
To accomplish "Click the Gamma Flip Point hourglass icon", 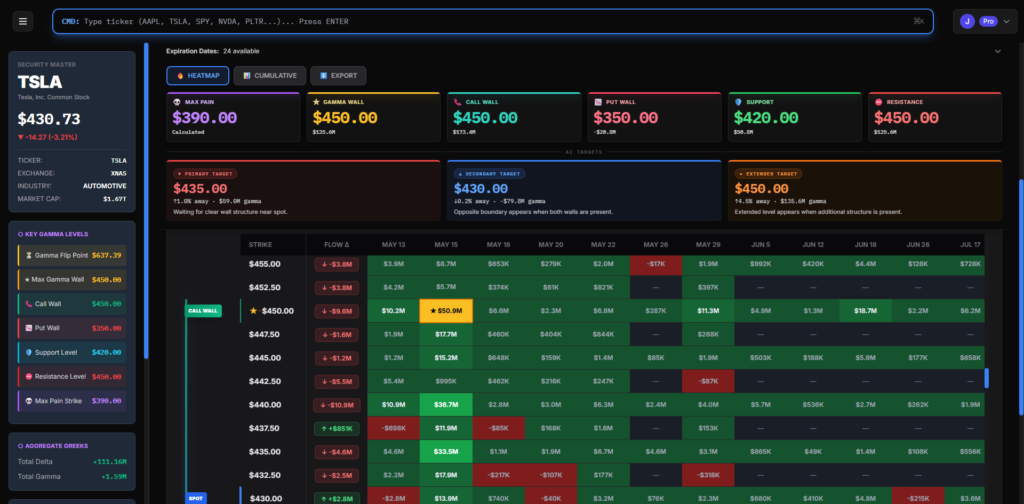I will (28, 255).
